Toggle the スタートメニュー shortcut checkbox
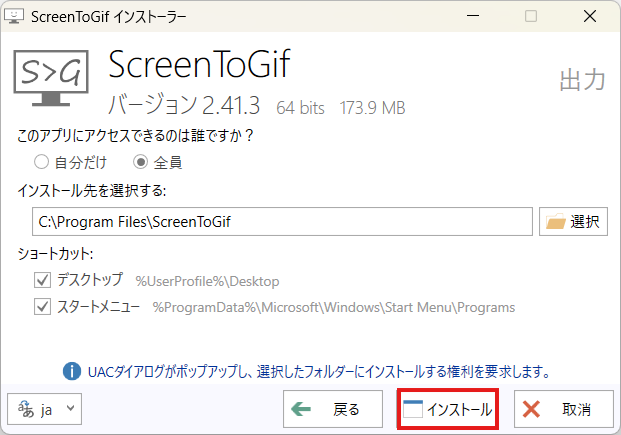This screenshot has height=435, width=621. coord(42,307)
